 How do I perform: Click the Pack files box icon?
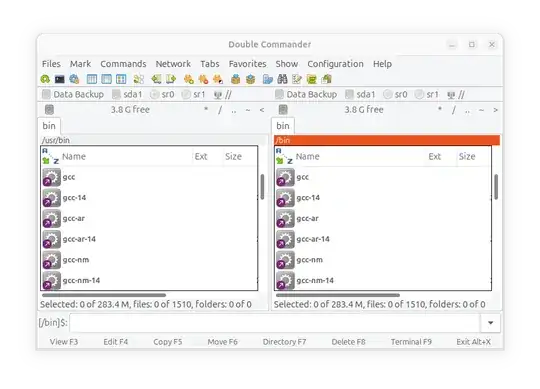point(236,79)
